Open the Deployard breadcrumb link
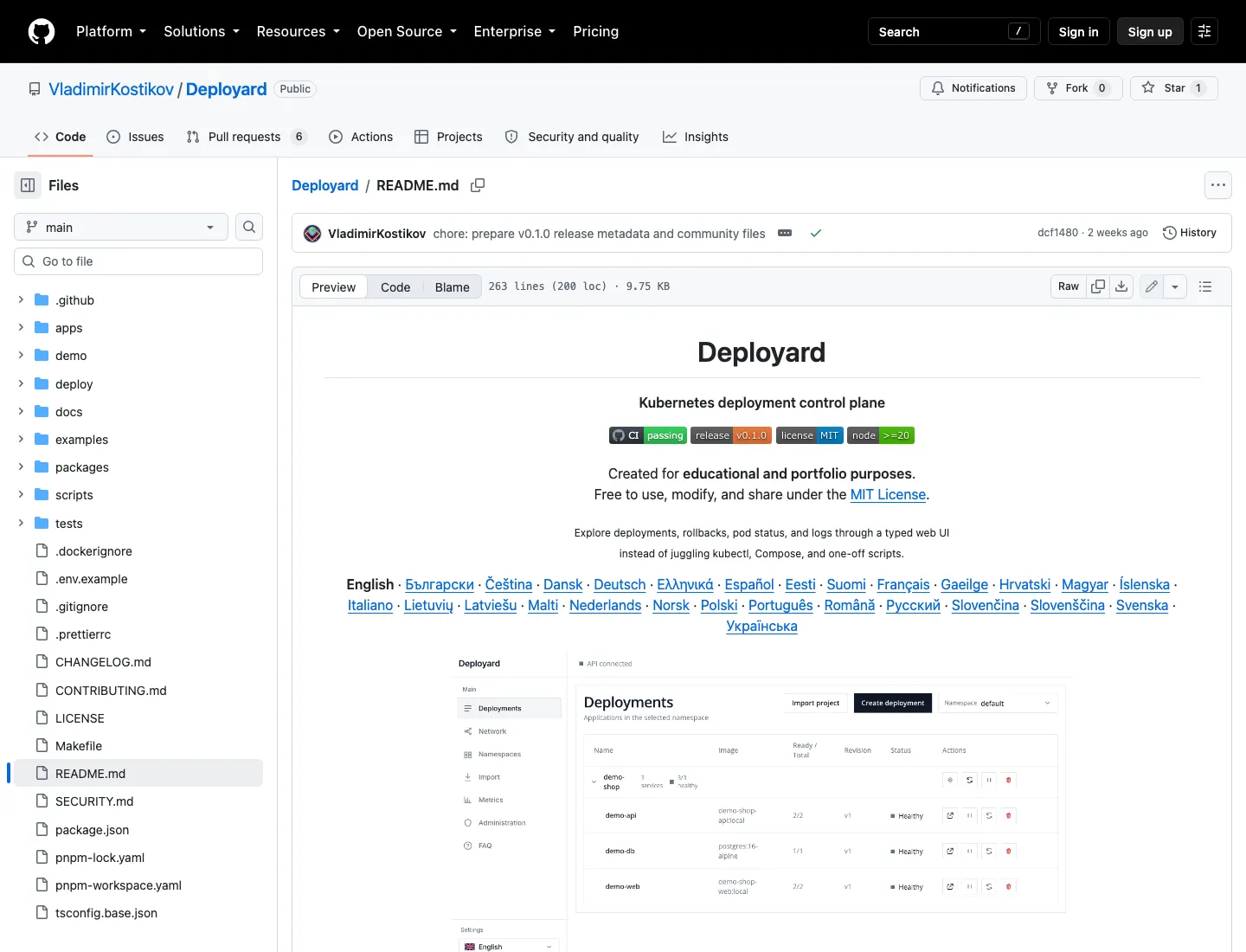Image resolution: width=1246 pixels, height=952 pixels. pyautogui.click(x=324, y=185)
